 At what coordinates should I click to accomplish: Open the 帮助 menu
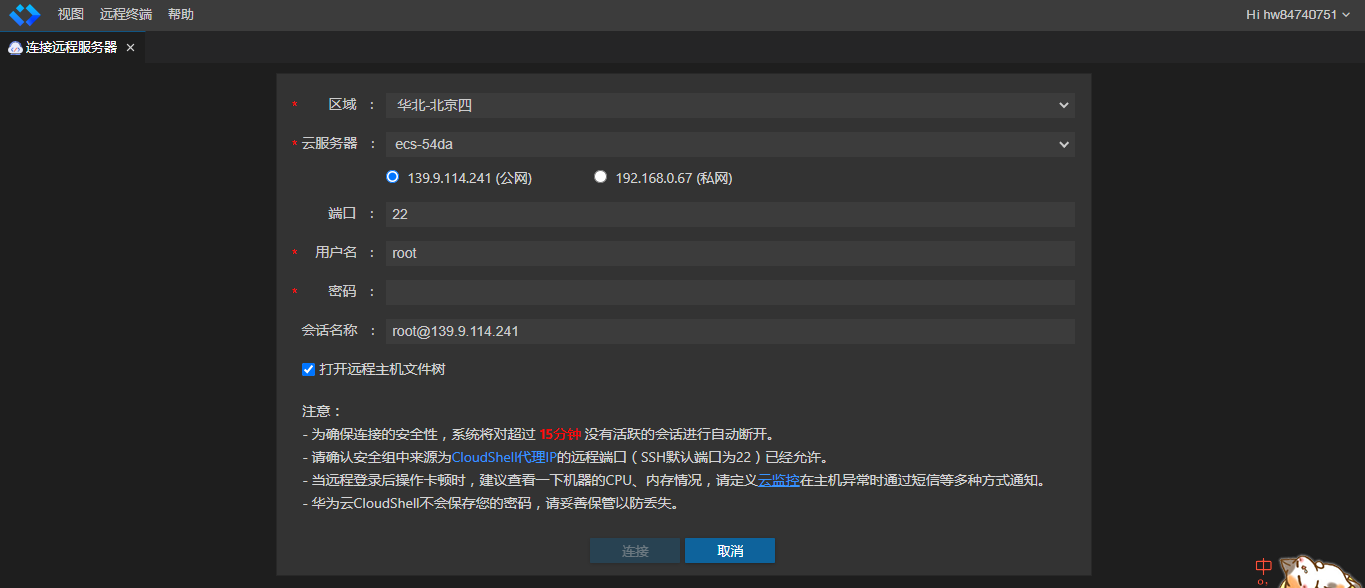tap(181, 14)
